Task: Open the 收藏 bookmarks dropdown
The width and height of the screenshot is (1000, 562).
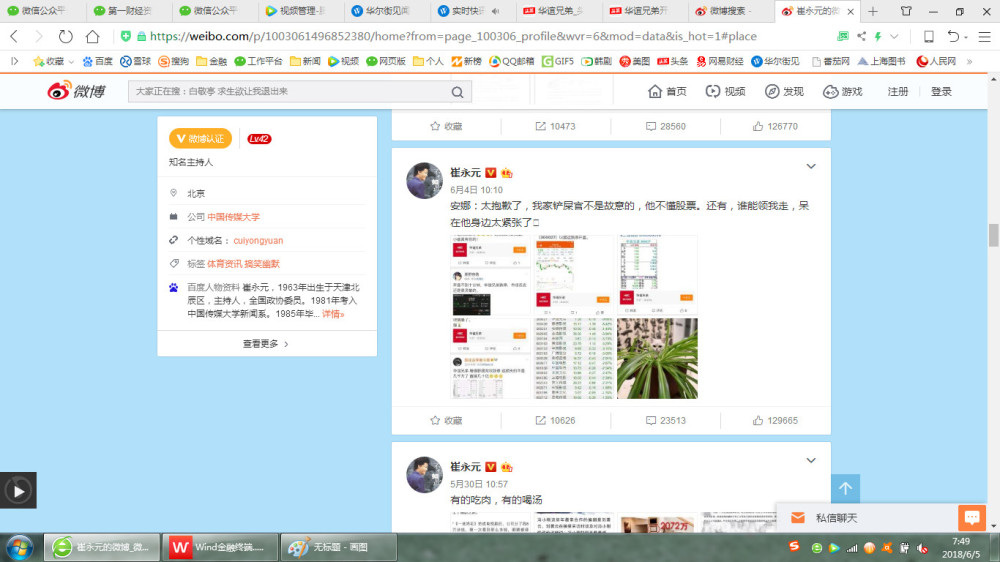Action: [x=54, y=61]
